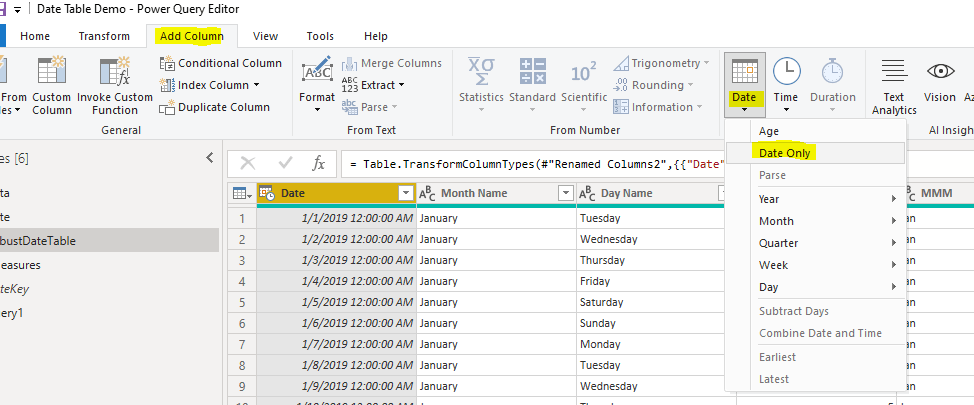974x405 pixels.
Task: Choose Date Only from the menu
Action: coord(785,153)
